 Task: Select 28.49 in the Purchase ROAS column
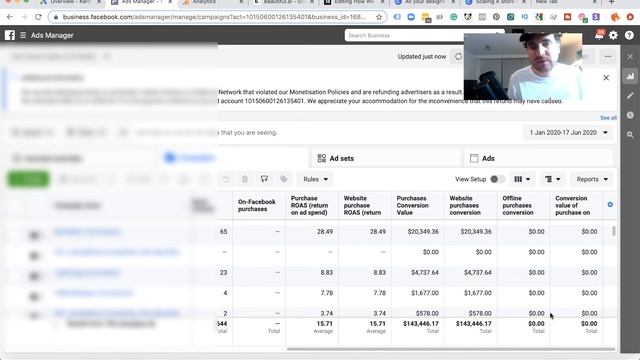coord(325,231)
